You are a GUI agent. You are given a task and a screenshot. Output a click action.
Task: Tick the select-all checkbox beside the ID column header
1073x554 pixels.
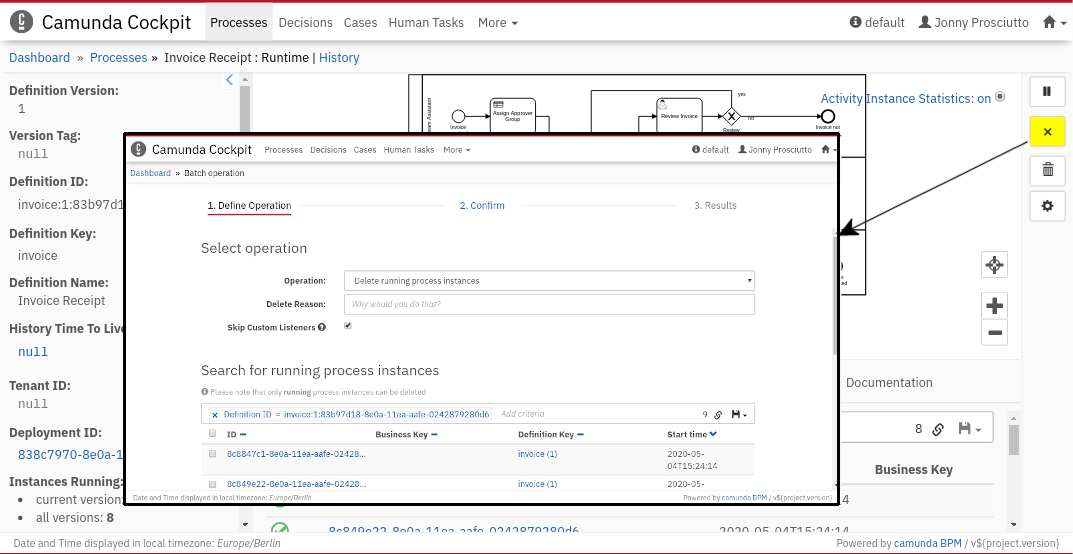(212, 434)
